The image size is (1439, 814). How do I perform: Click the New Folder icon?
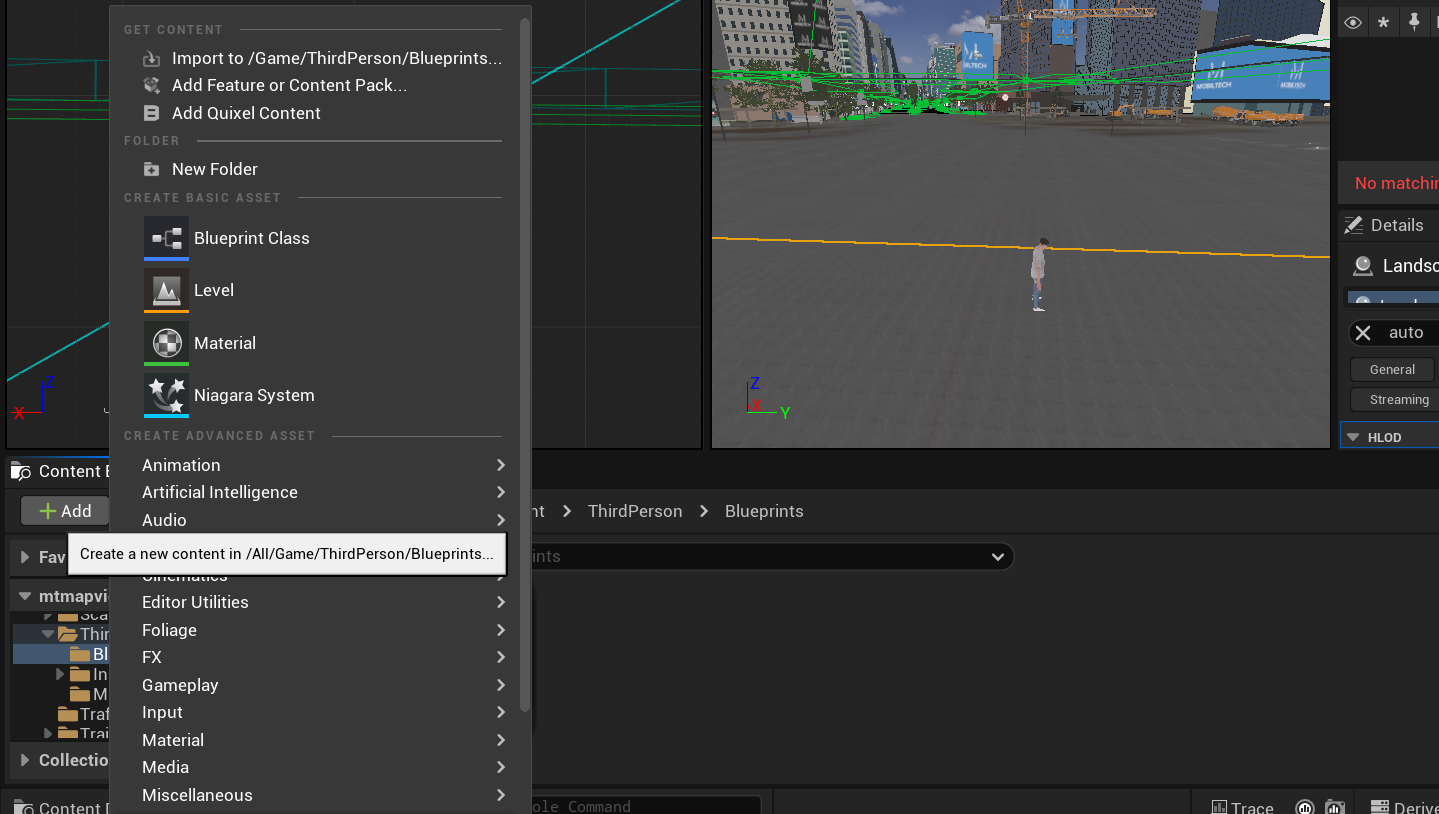[x=152, y=169]
